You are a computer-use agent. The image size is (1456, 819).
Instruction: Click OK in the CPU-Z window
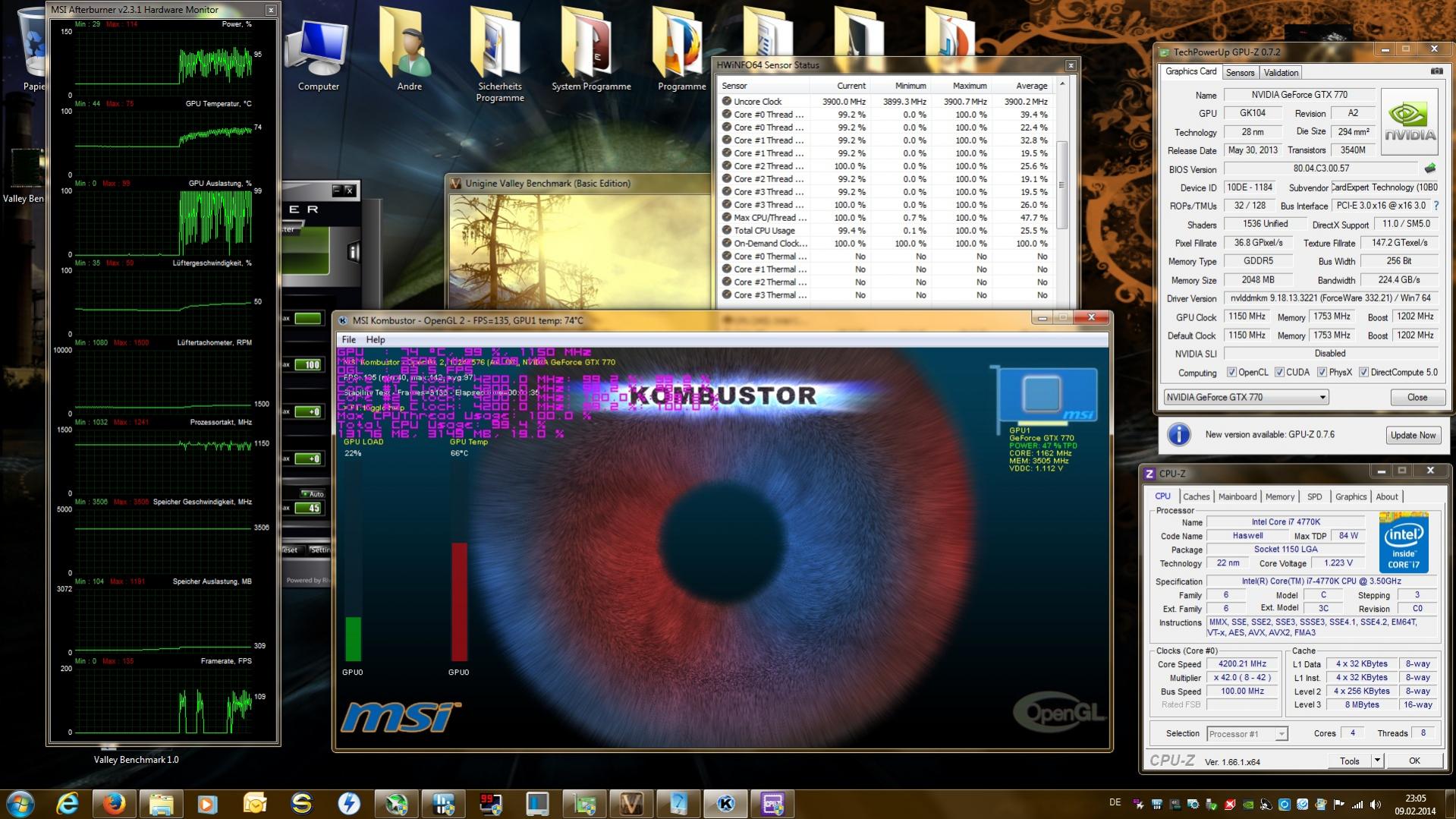(x=1414, y=761)
